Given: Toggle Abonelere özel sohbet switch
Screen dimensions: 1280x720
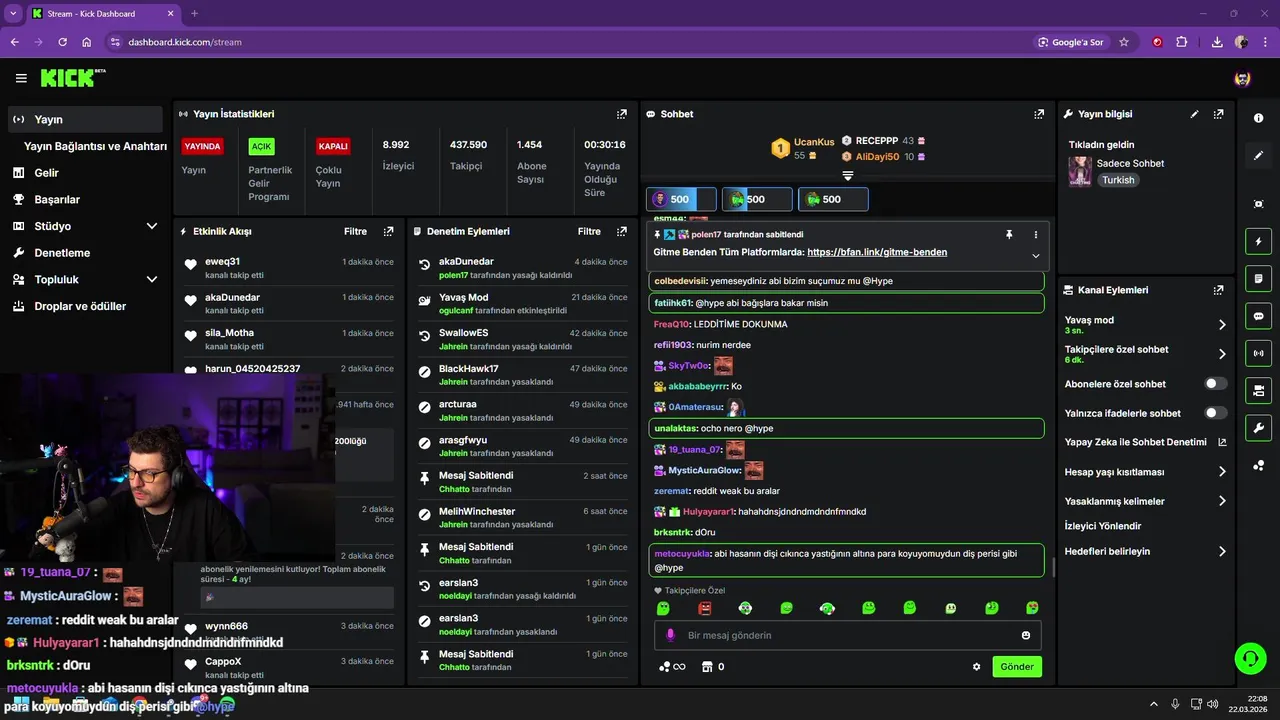Looking at the screenshot, I should (x=1216, y=383).
